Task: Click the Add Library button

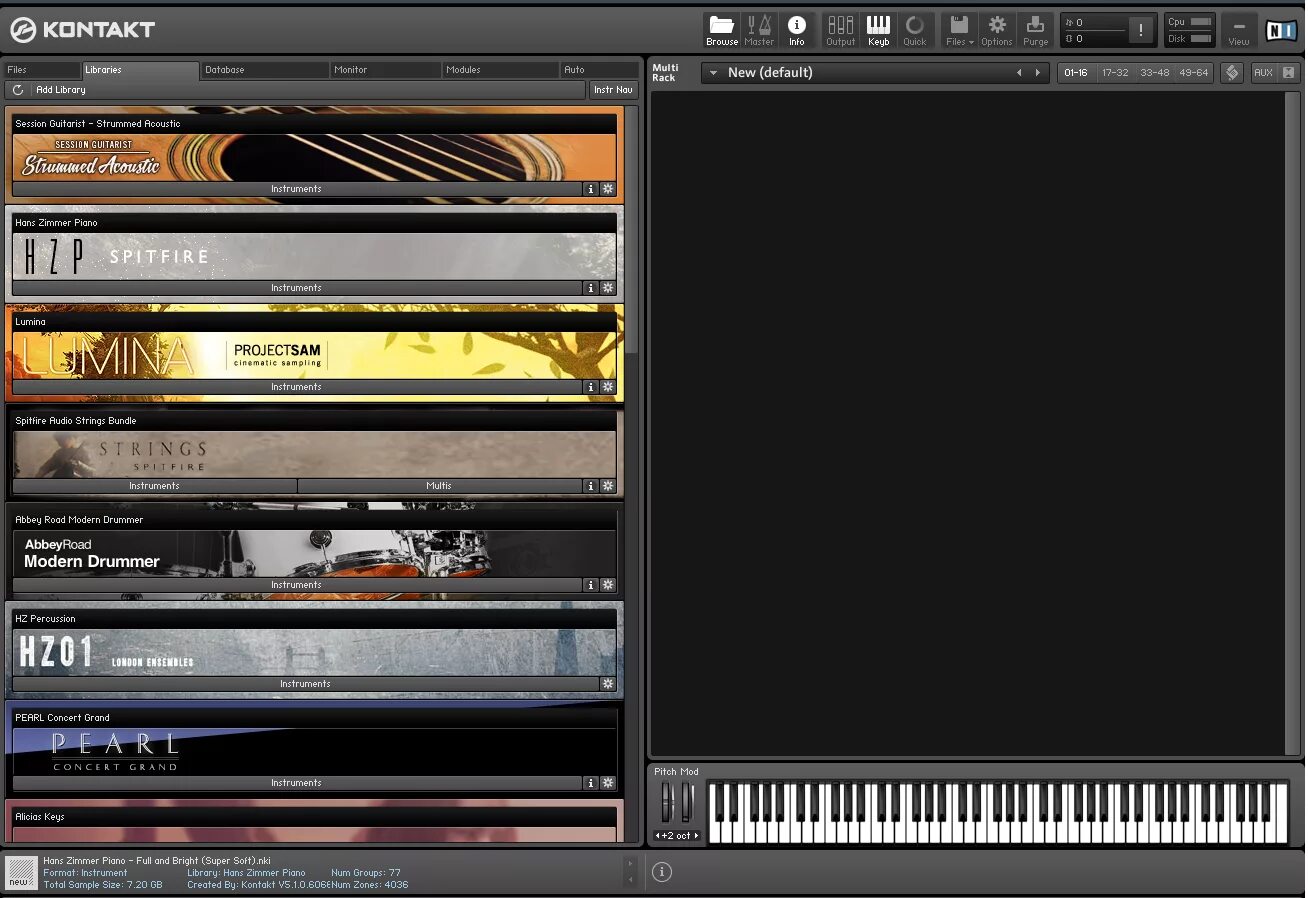Action: click(61, 90)
